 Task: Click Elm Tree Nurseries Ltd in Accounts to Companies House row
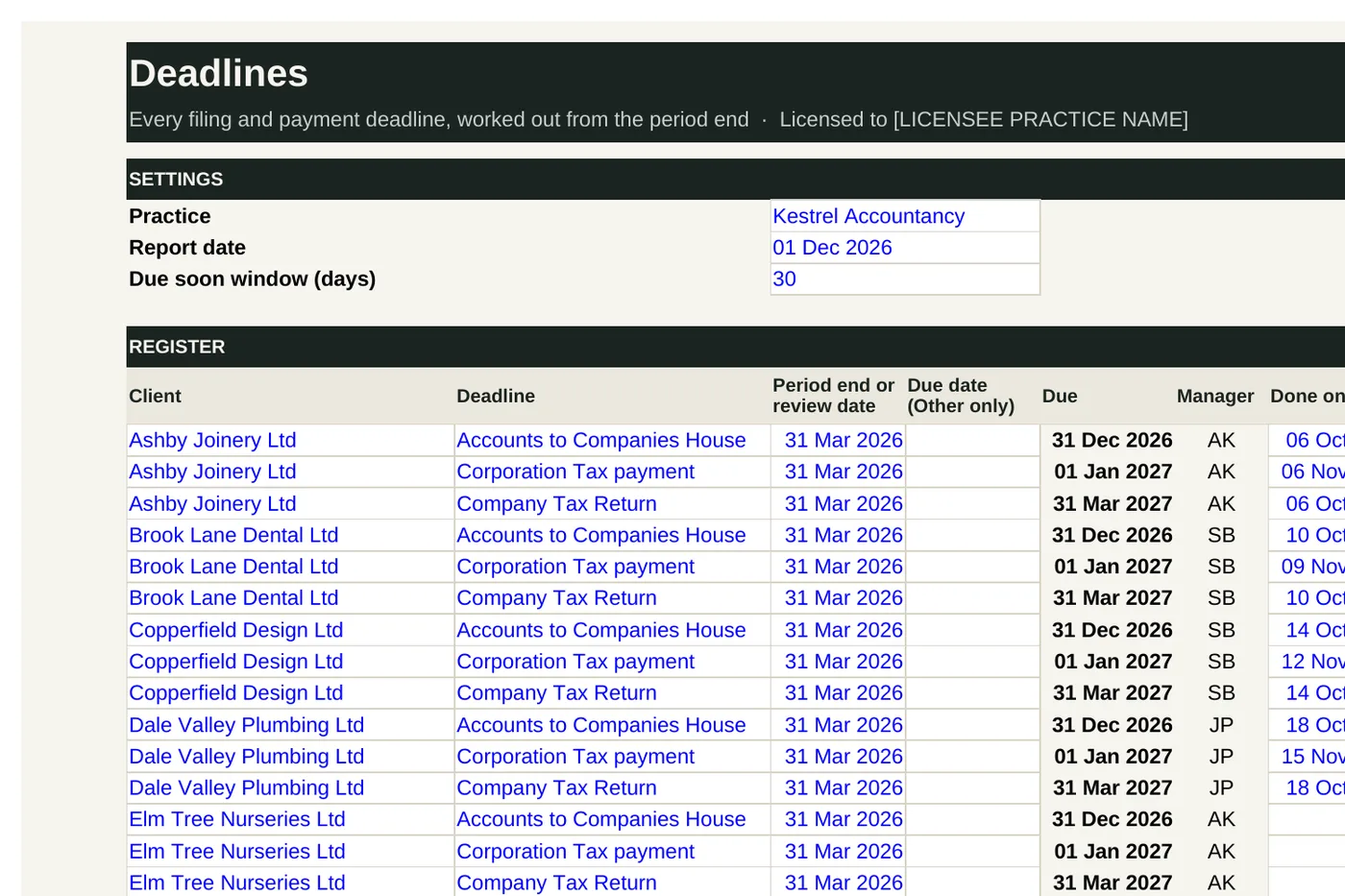(290, 819)
